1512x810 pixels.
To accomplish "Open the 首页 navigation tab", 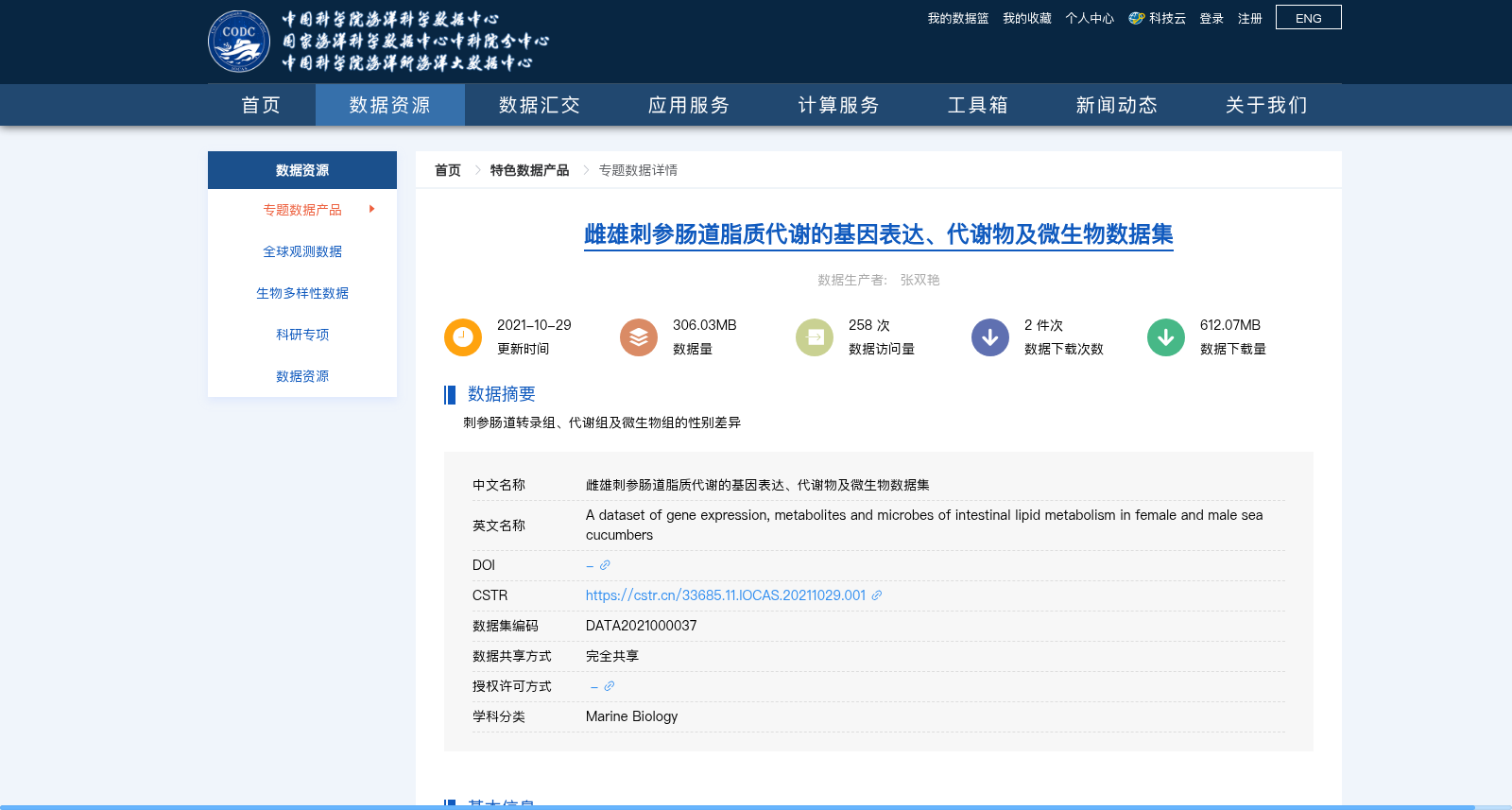I will tap(262, 105).
